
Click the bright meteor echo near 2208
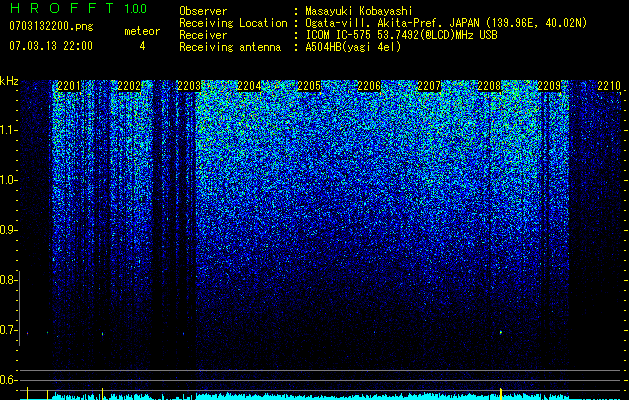(x=501, y=332)
